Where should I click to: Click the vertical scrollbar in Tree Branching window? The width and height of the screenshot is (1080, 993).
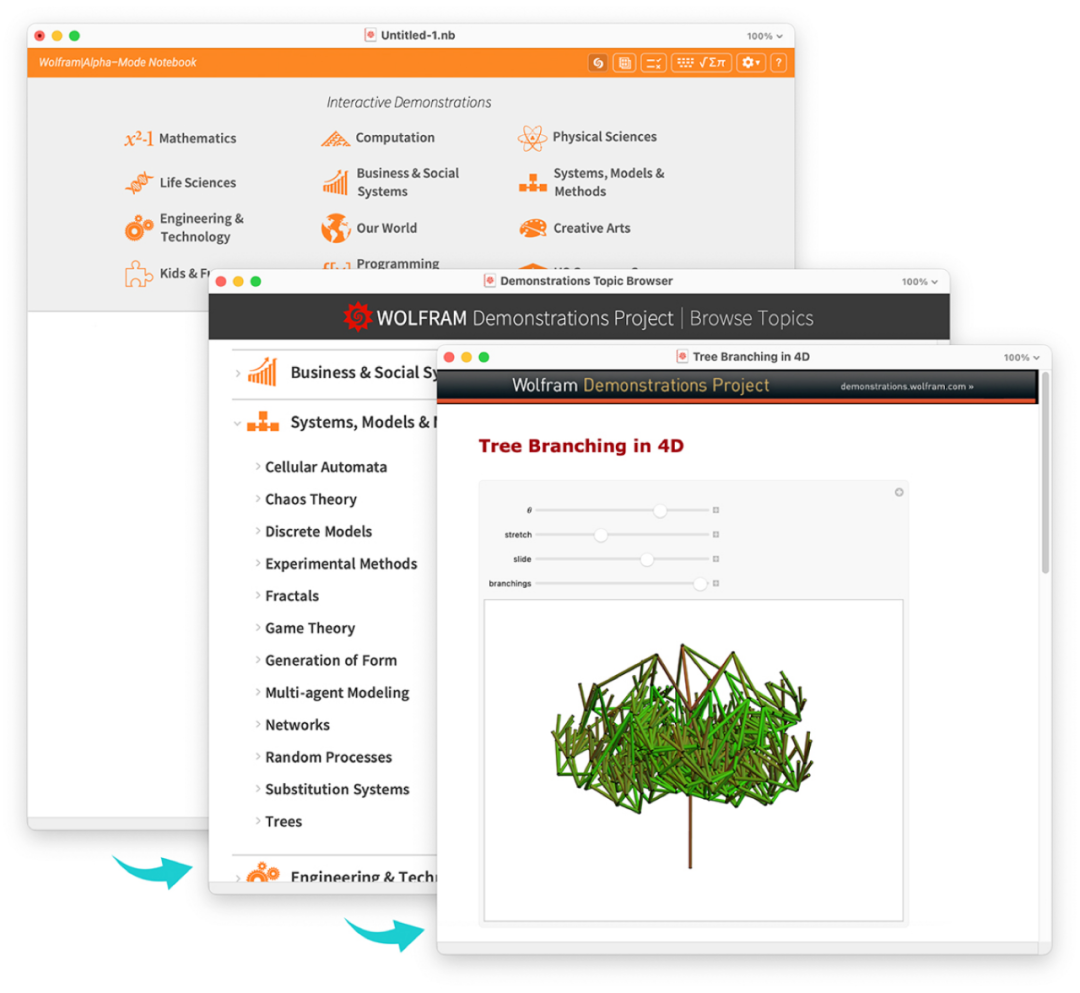click(1046, 473)
